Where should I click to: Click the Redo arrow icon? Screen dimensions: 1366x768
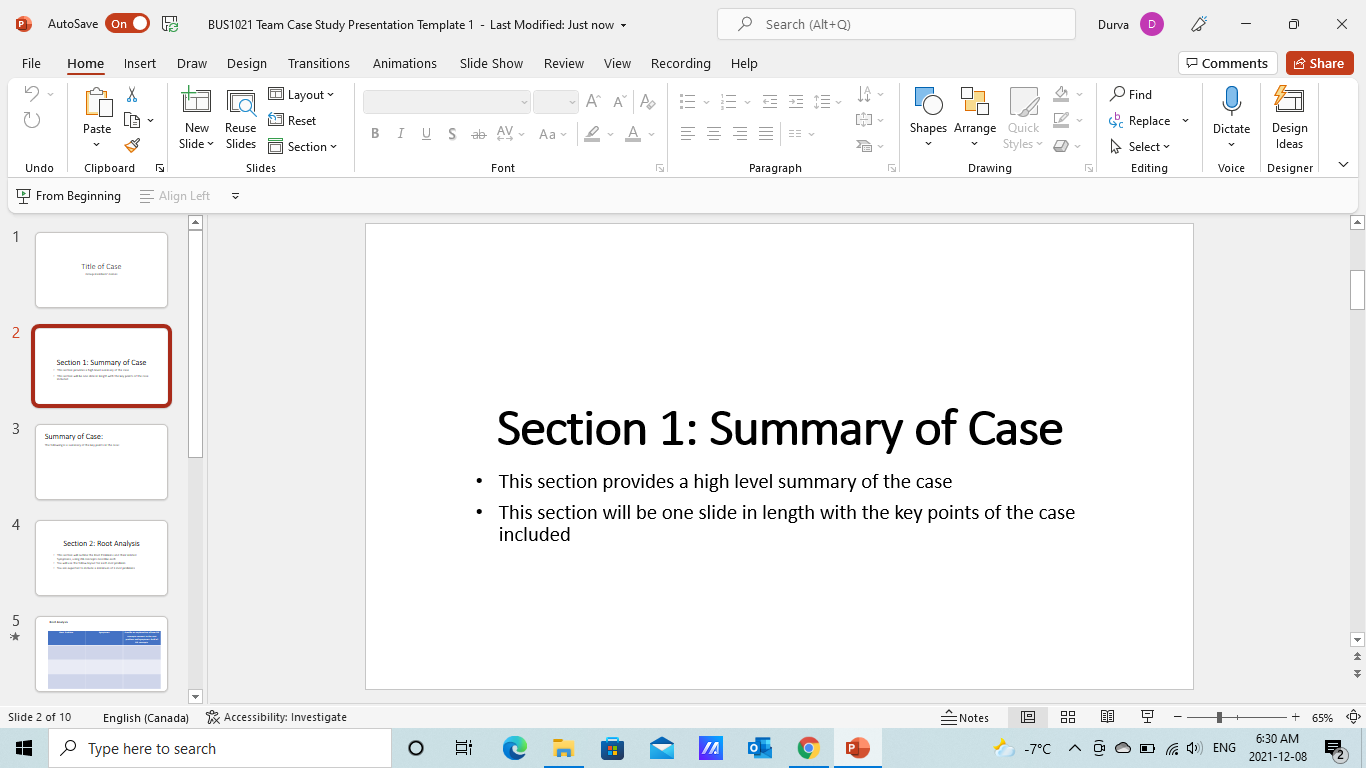pos(32,120)
